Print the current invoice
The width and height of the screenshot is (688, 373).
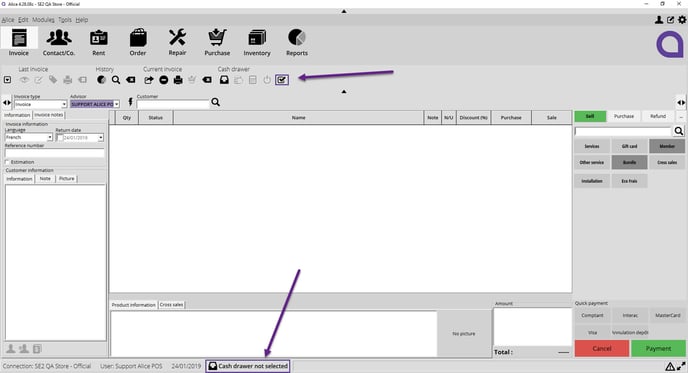[x=178, y=80]
